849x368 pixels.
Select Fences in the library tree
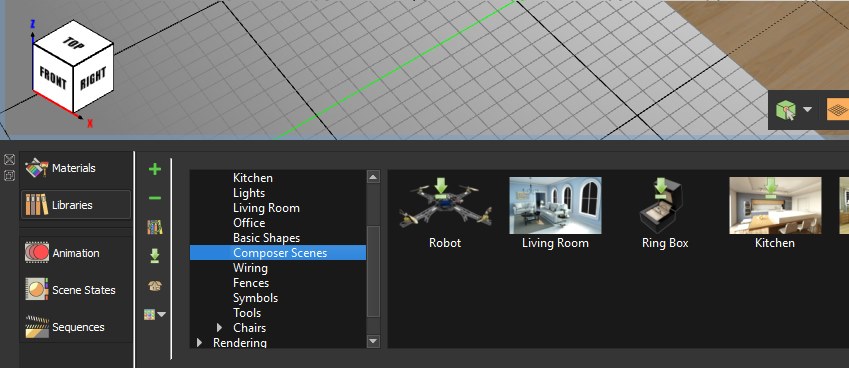pos(251,282)
